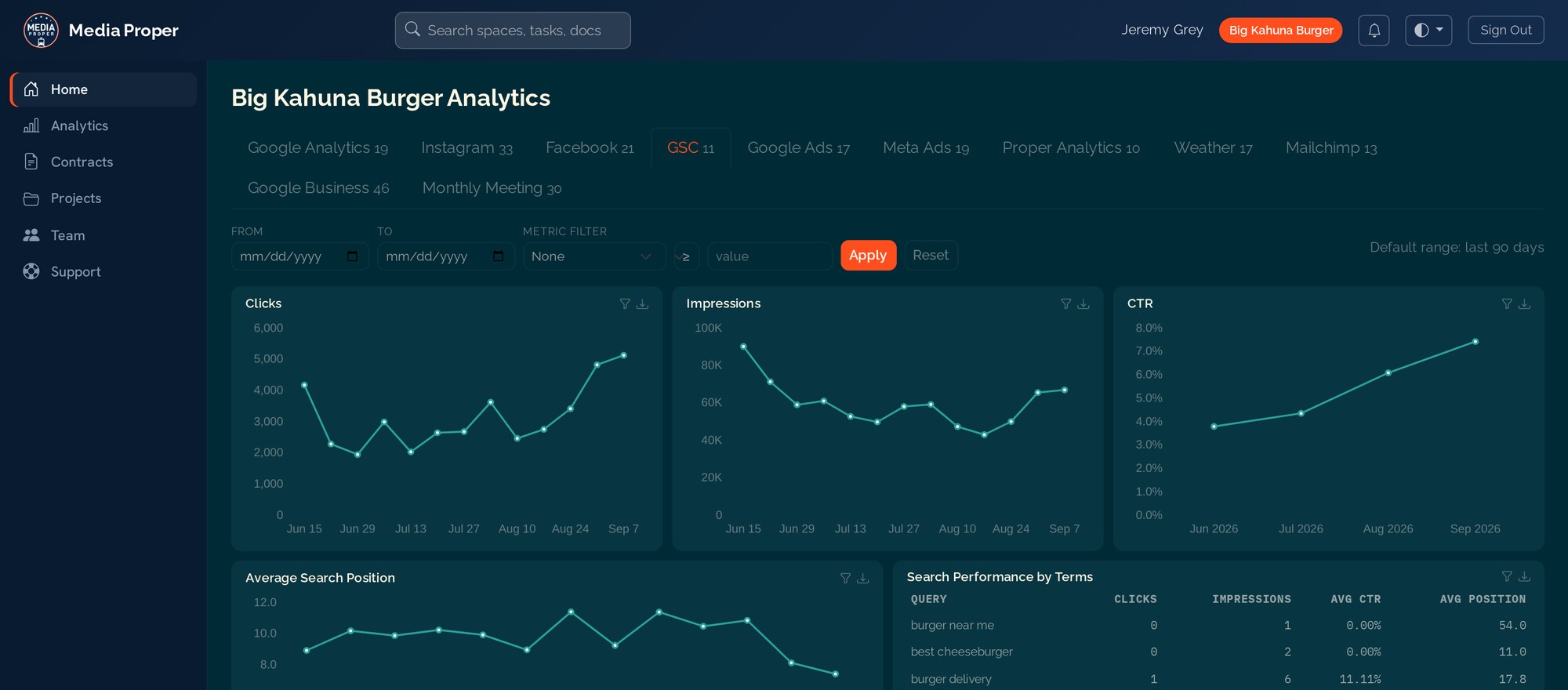
Task: Click Big Kahuna Burger badge
Action: pos(1280,31)
